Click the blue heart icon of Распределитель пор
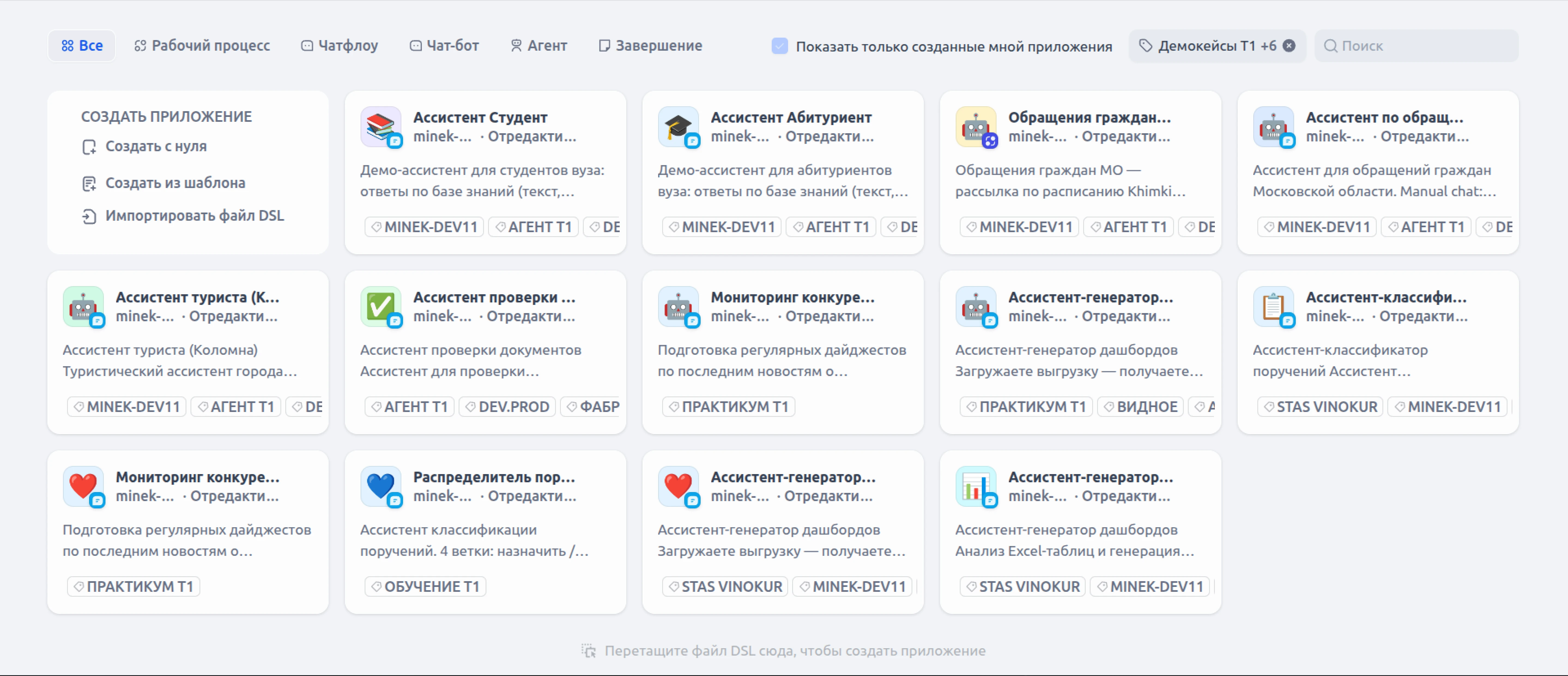The width and height of the screenshot is (1568, 676). click(x=380, y=486)
